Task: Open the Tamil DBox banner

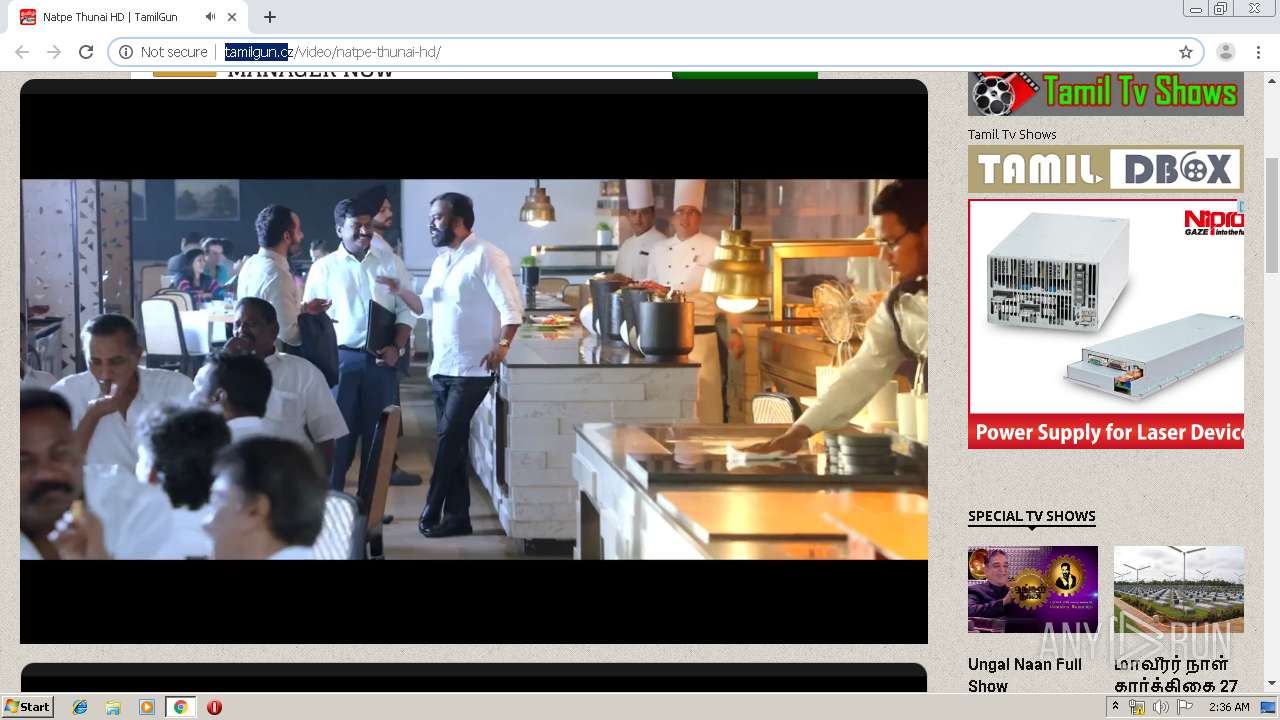Action: point(1106,169)
